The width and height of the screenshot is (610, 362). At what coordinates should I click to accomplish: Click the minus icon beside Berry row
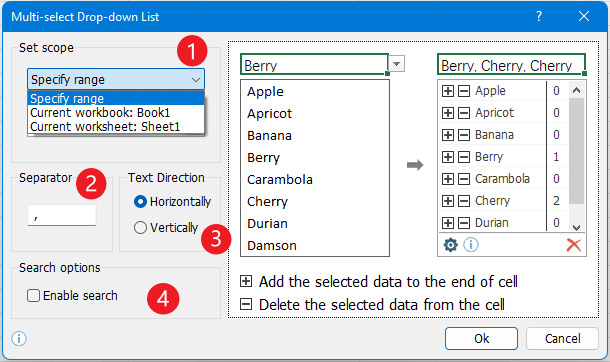463,157
